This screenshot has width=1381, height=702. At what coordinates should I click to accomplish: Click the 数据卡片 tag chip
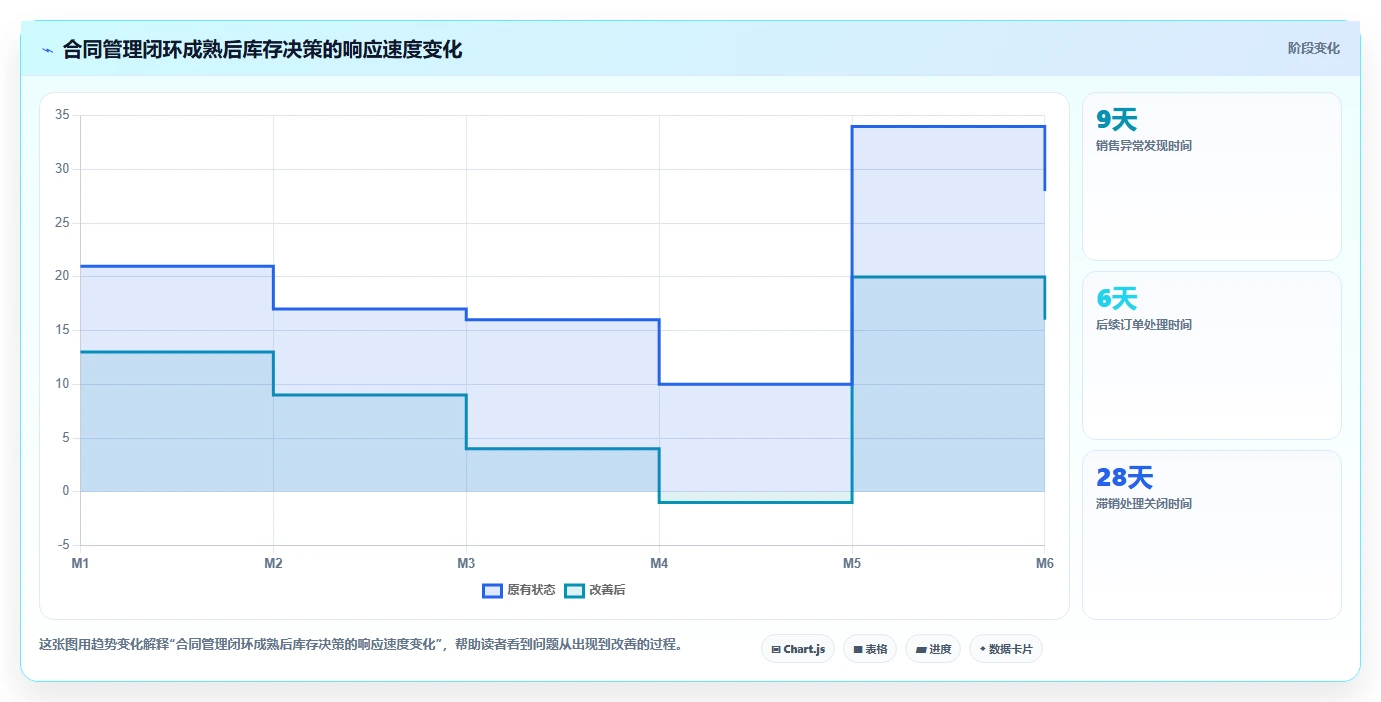point(1006,649)
